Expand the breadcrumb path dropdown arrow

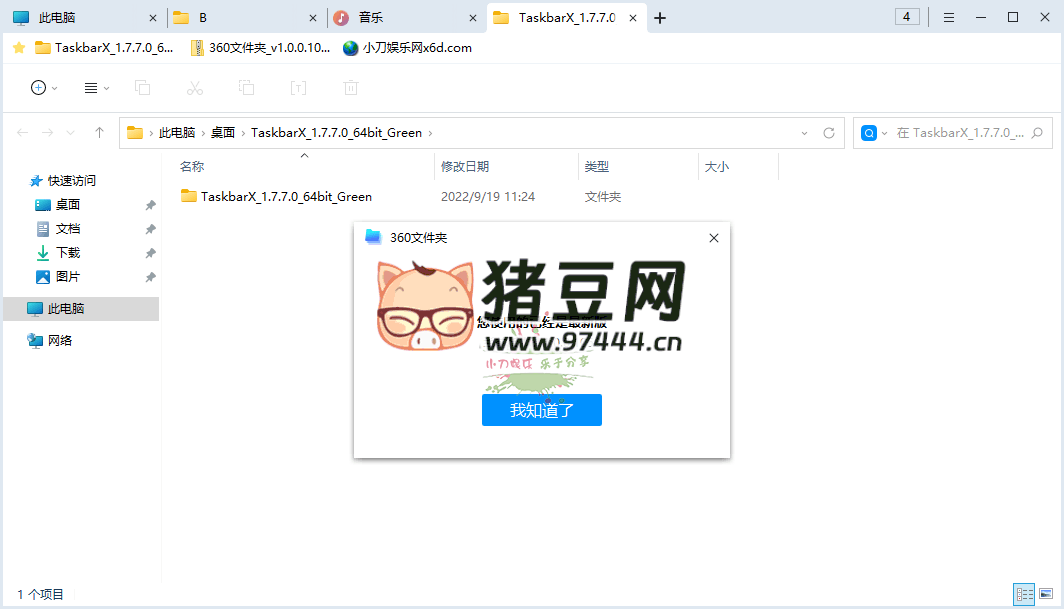coord(805,132)
